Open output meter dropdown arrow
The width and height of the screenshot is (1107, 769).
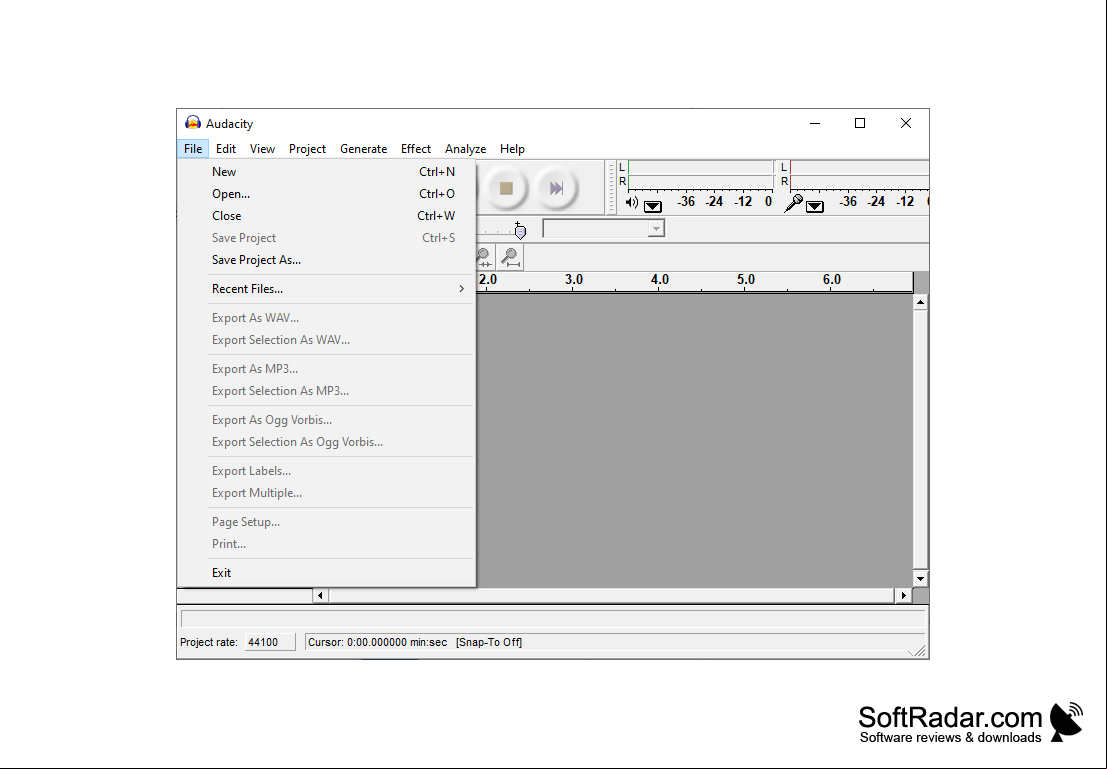[653, 206]
